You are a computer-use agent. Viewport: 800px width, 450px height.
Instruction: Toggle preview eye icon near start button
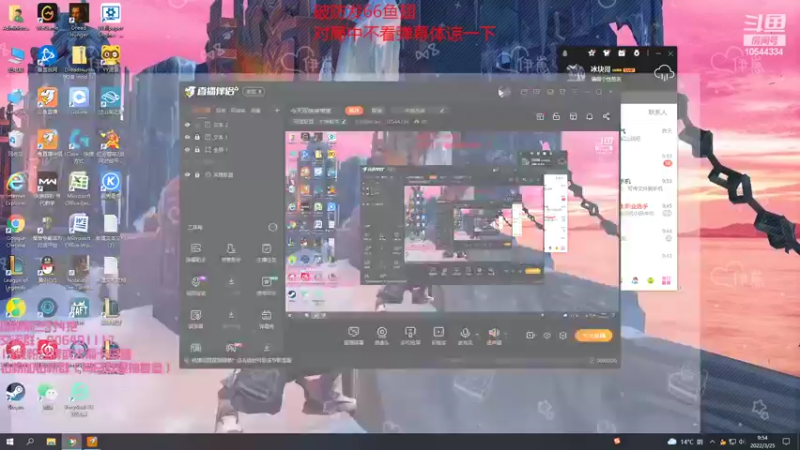point(547,336)
